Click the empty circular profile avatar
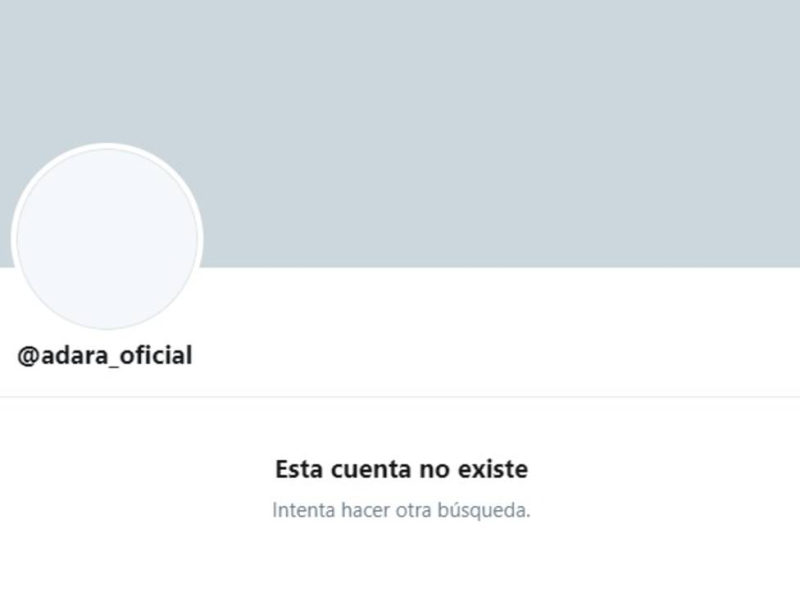The height and width of the screenshot is (600, 800). click(x=107, y=239)
